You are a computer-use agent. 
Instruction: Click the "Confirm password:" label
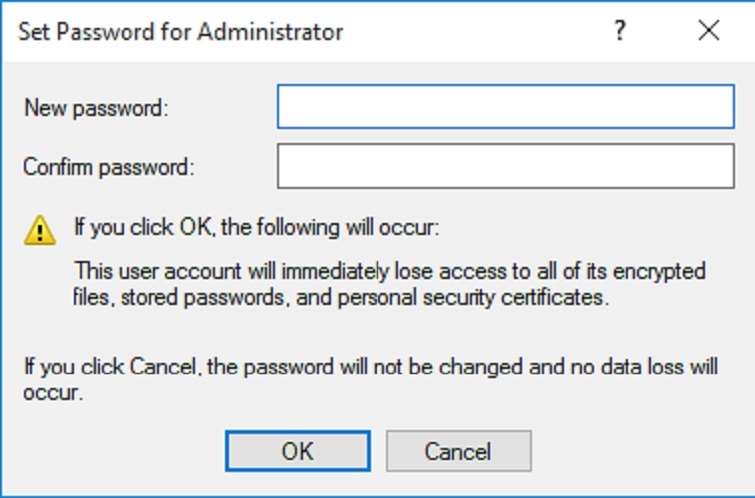108,167
